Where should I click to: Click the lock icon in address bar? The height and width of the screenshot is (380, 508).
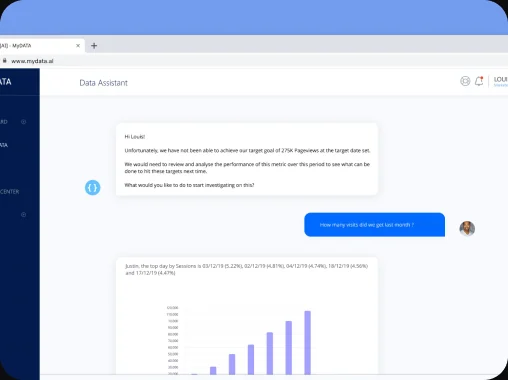click(5, 61)
